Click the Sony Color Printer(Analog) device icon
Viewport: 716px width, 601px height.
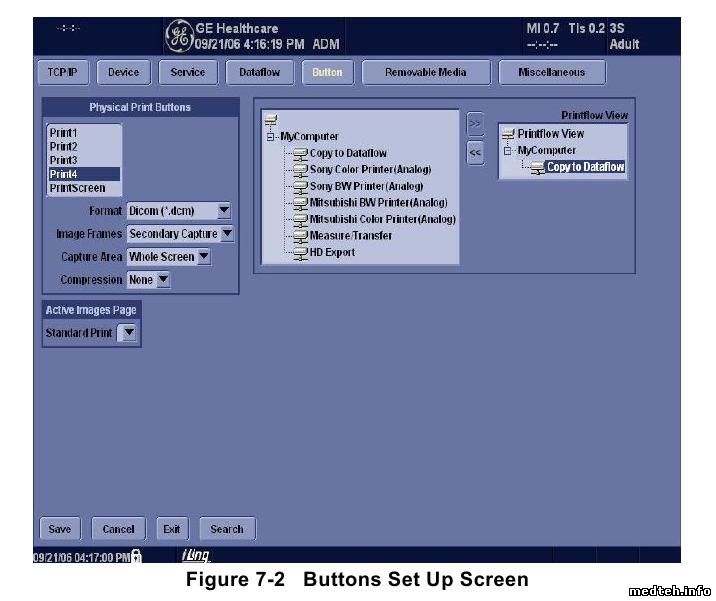[301, 170]
